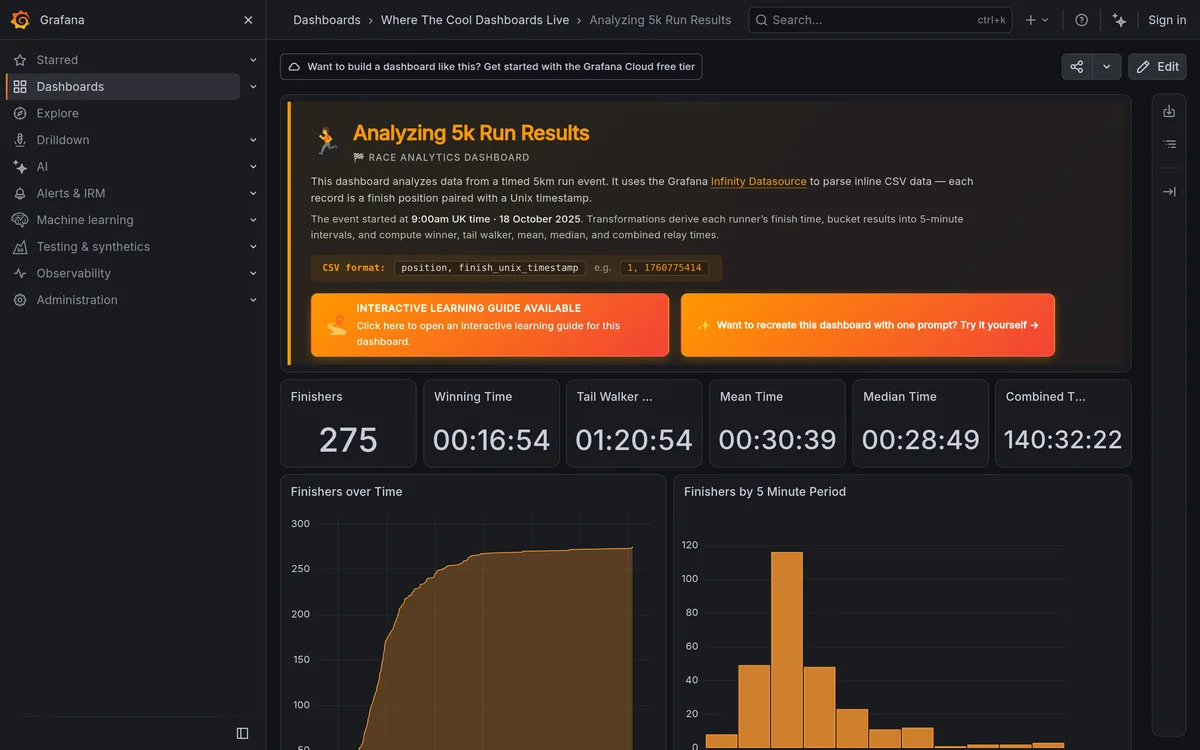The height and width of the screenshot is (750, 1200).
Task: Undock the sidebar menu icon
Action: (x=242, y=733)
